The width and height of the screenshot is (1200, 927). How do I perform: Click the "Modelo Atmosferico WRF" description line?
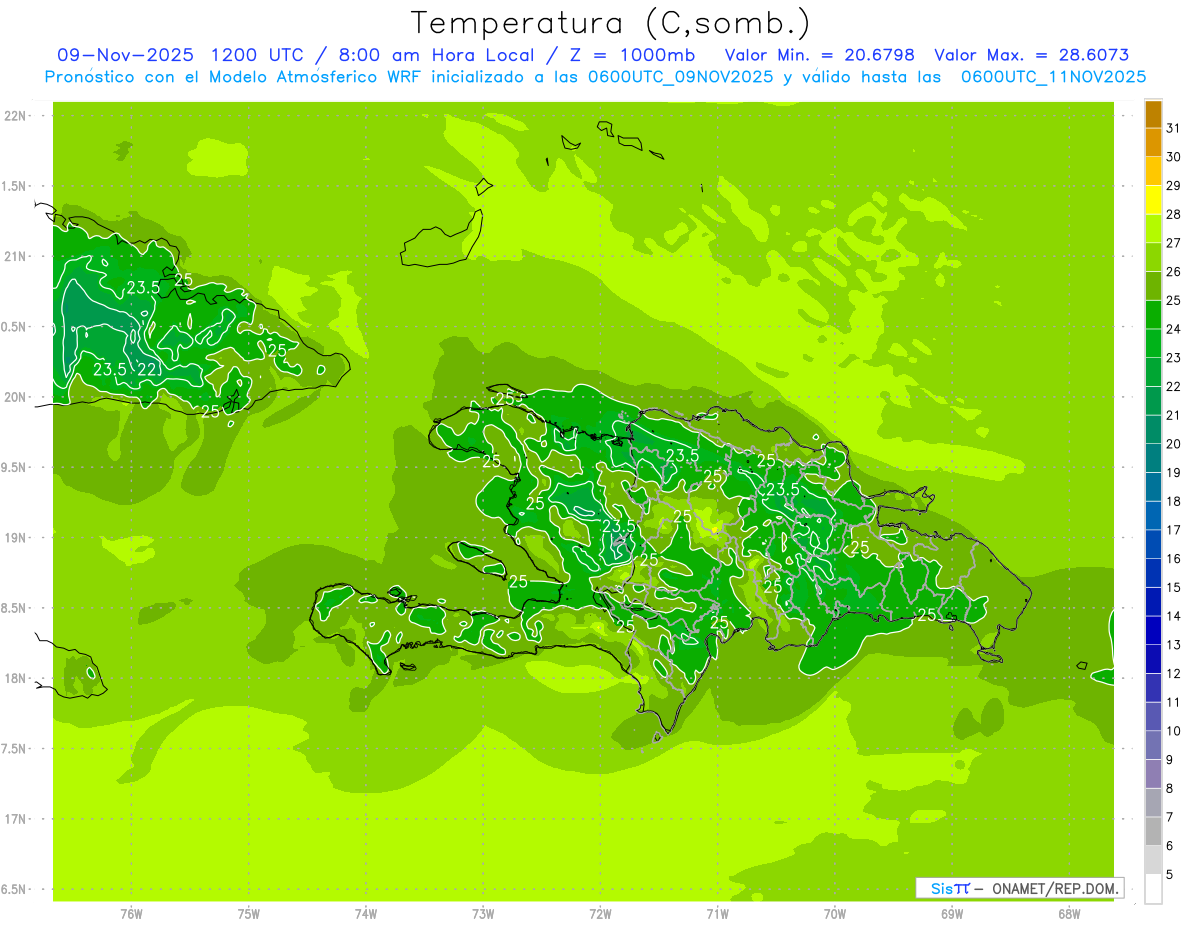tap(595, 77)
